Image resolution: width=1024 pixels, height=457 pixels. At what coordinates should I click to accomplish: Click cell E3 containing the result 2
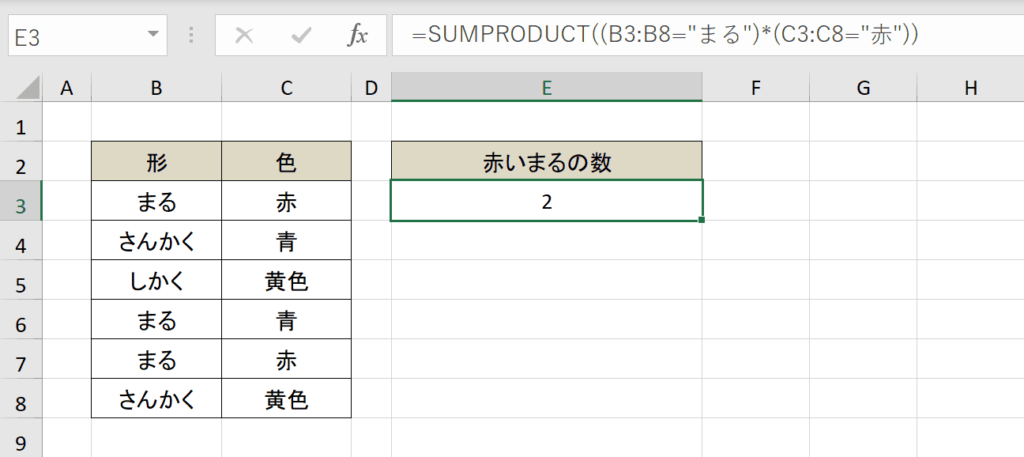pos(547,201)
